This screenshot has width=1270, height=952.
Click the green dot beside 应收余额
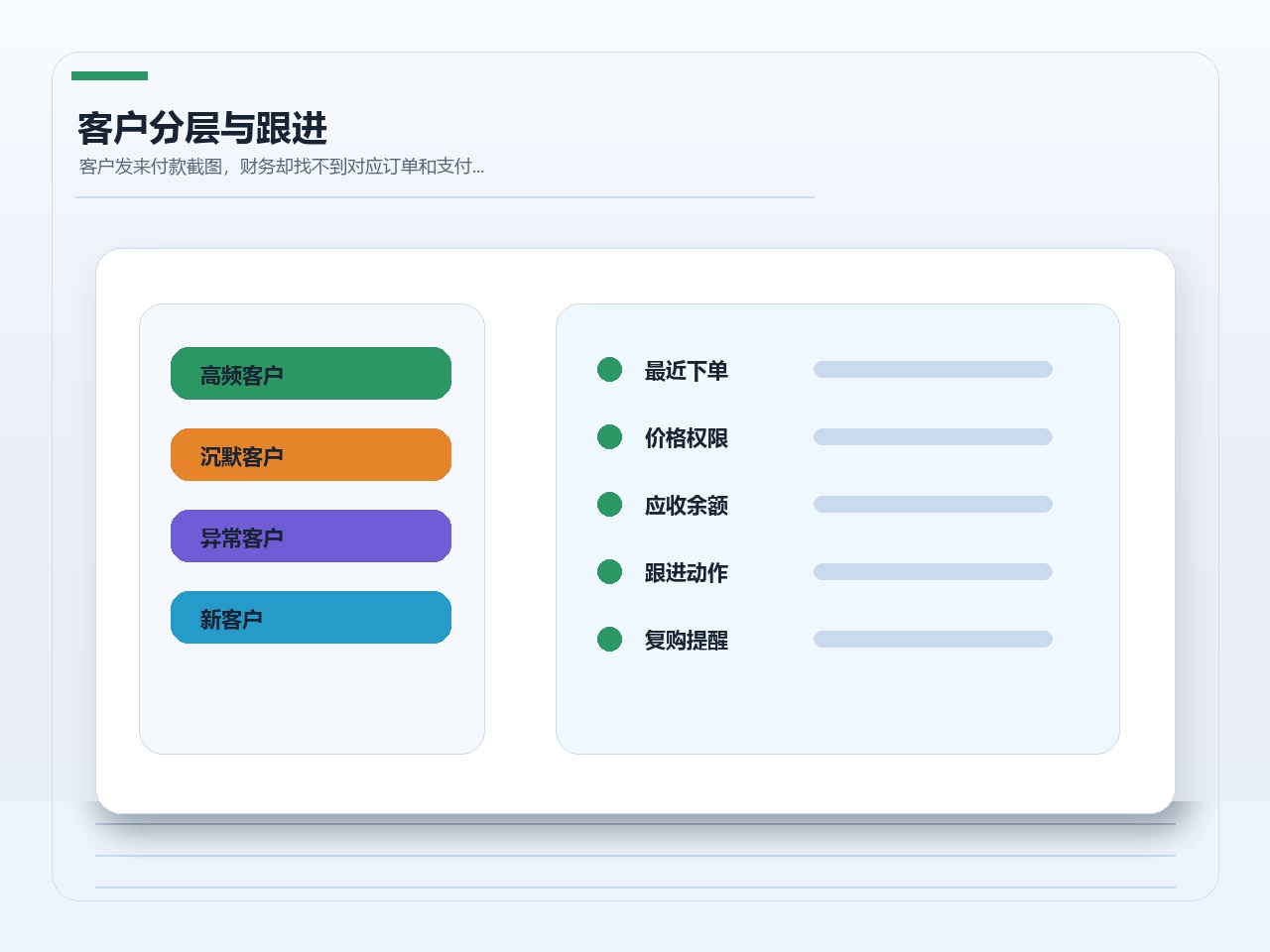pyautogui.click(x=609, y=505)
